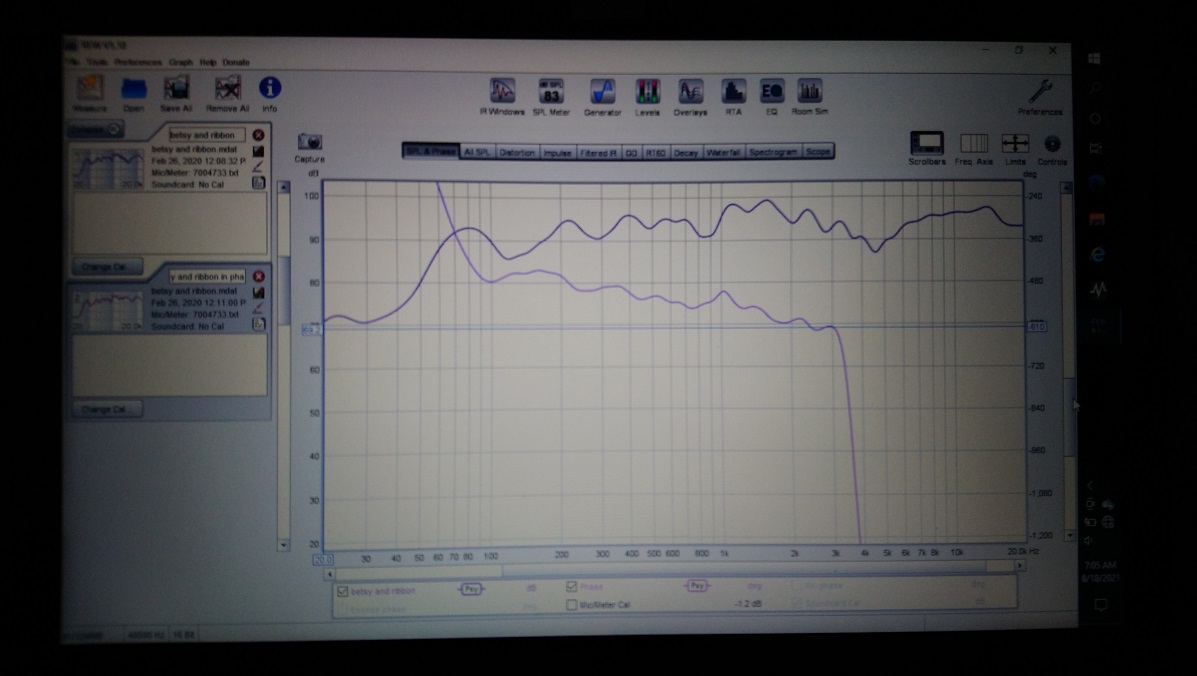This screenshot has height=676, width=1197.
Task: Switch to the Filtered IR tab
Action: 598,153
